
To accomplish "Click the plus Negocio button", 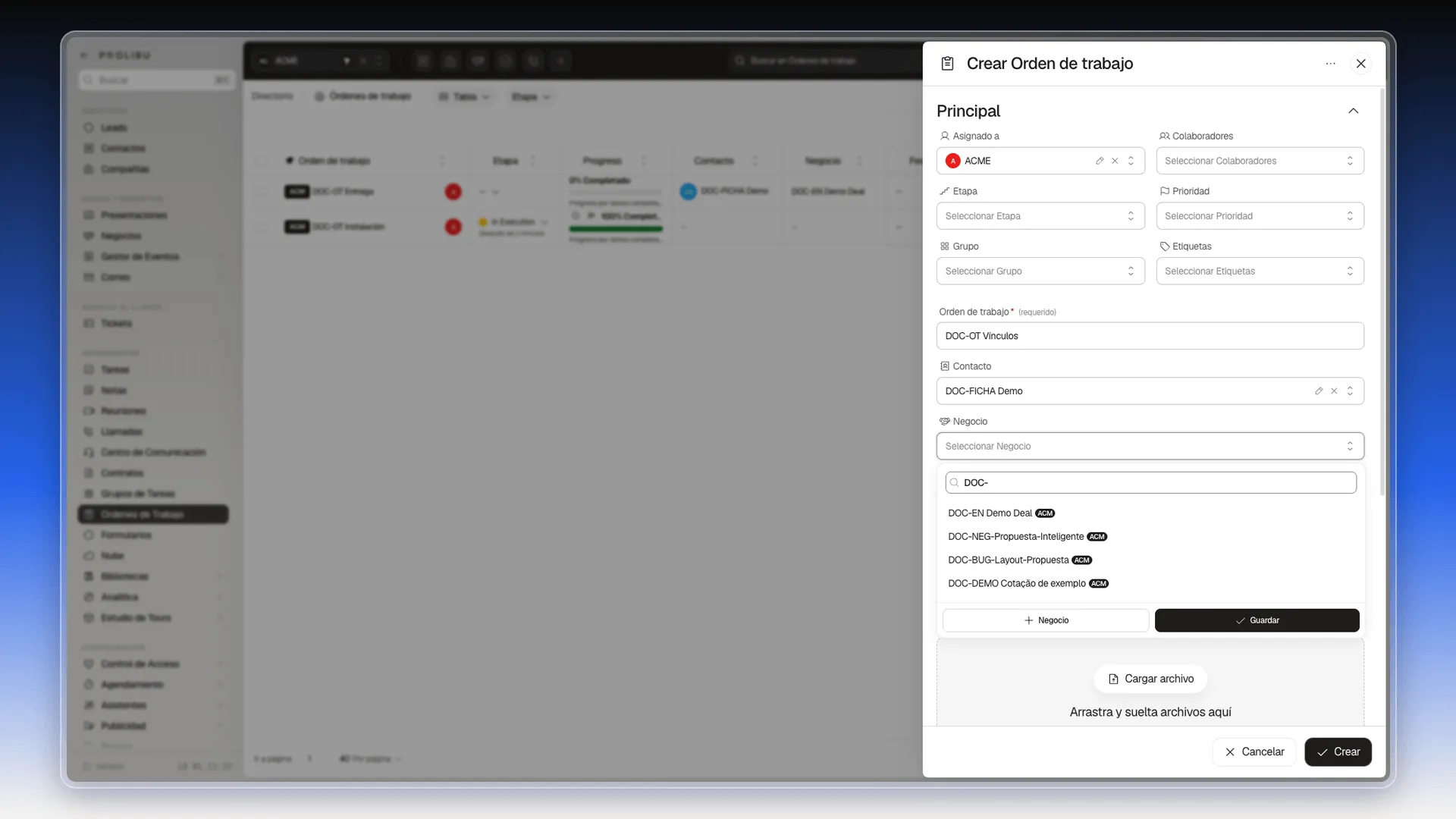I will (1046, 620).
